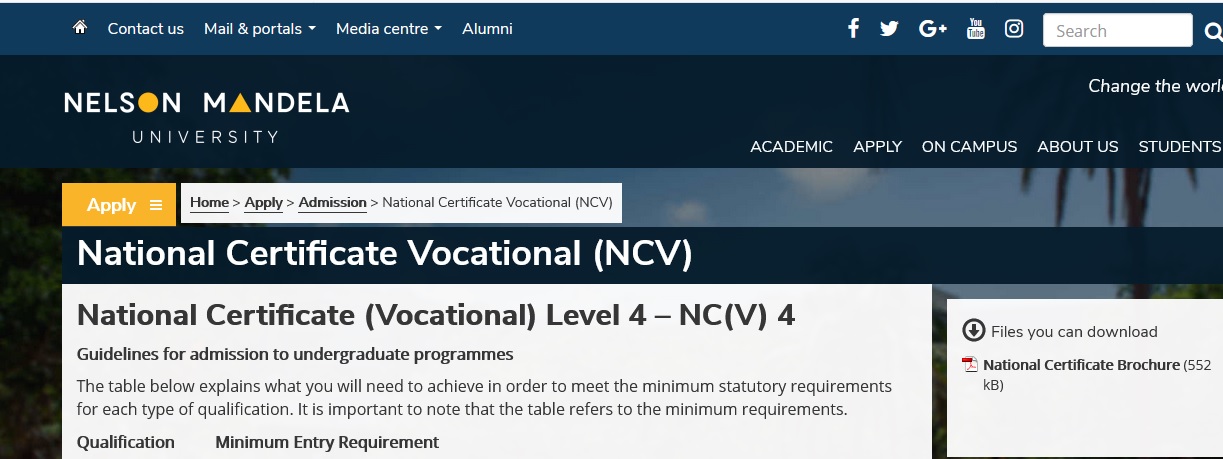Download the National Certificate Brochure
The width and height of the screenshot is (1223, 459).
(x=1081, y=365)
